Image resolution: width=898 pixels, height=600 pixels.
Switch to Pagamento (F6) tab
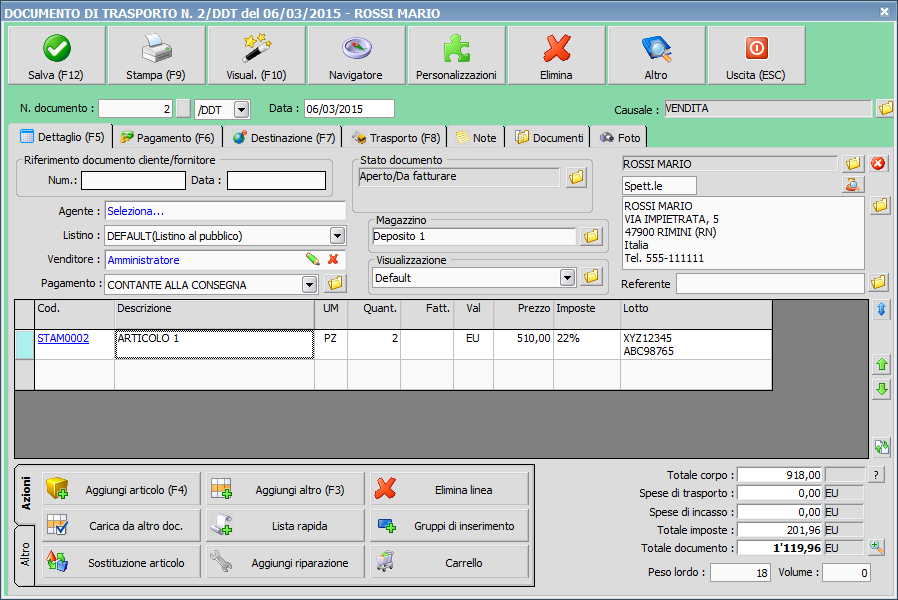[x=167, y=138]
